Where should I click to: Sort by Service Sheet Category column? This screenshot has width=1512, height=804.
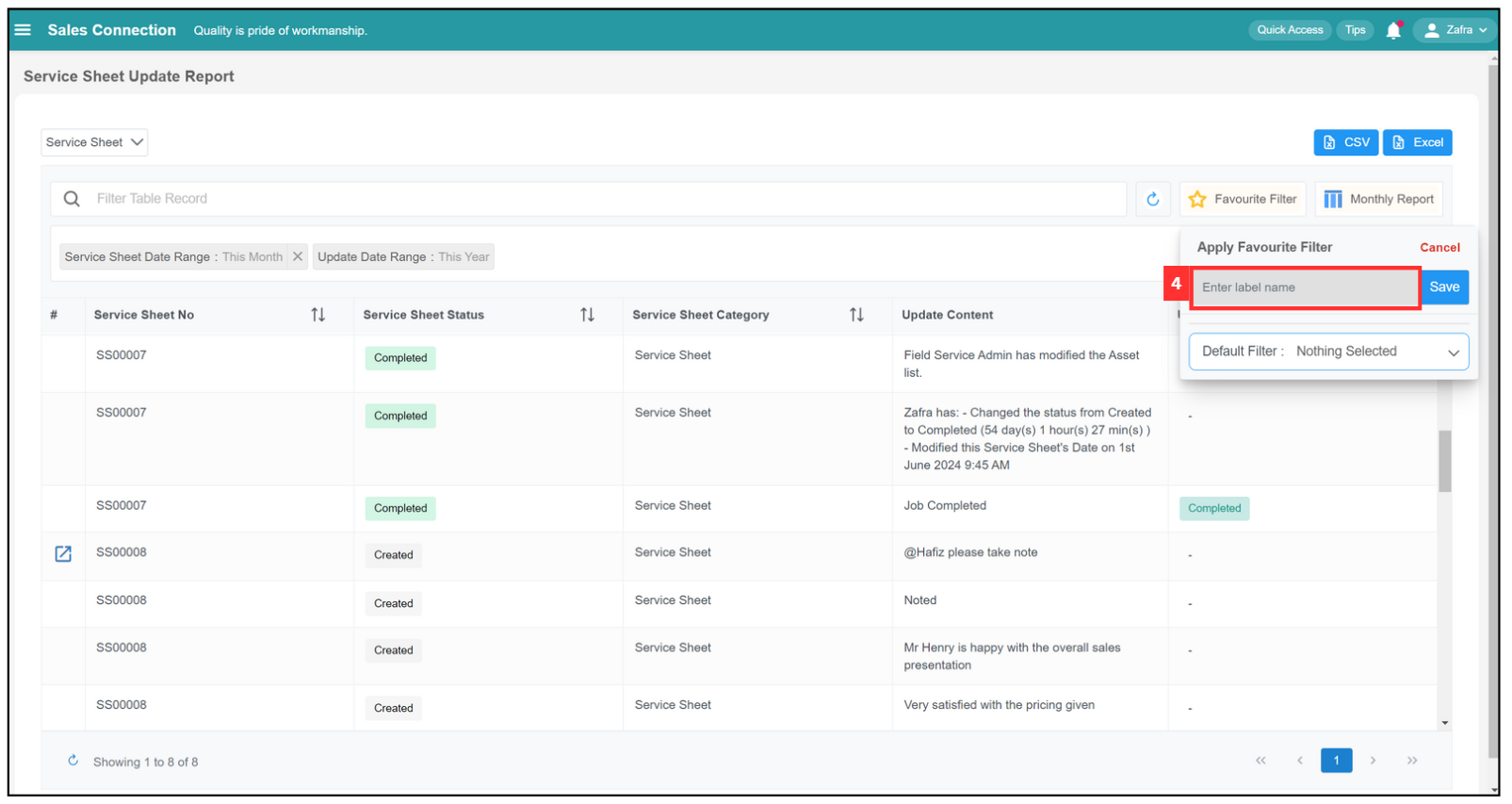coord(856,315)
